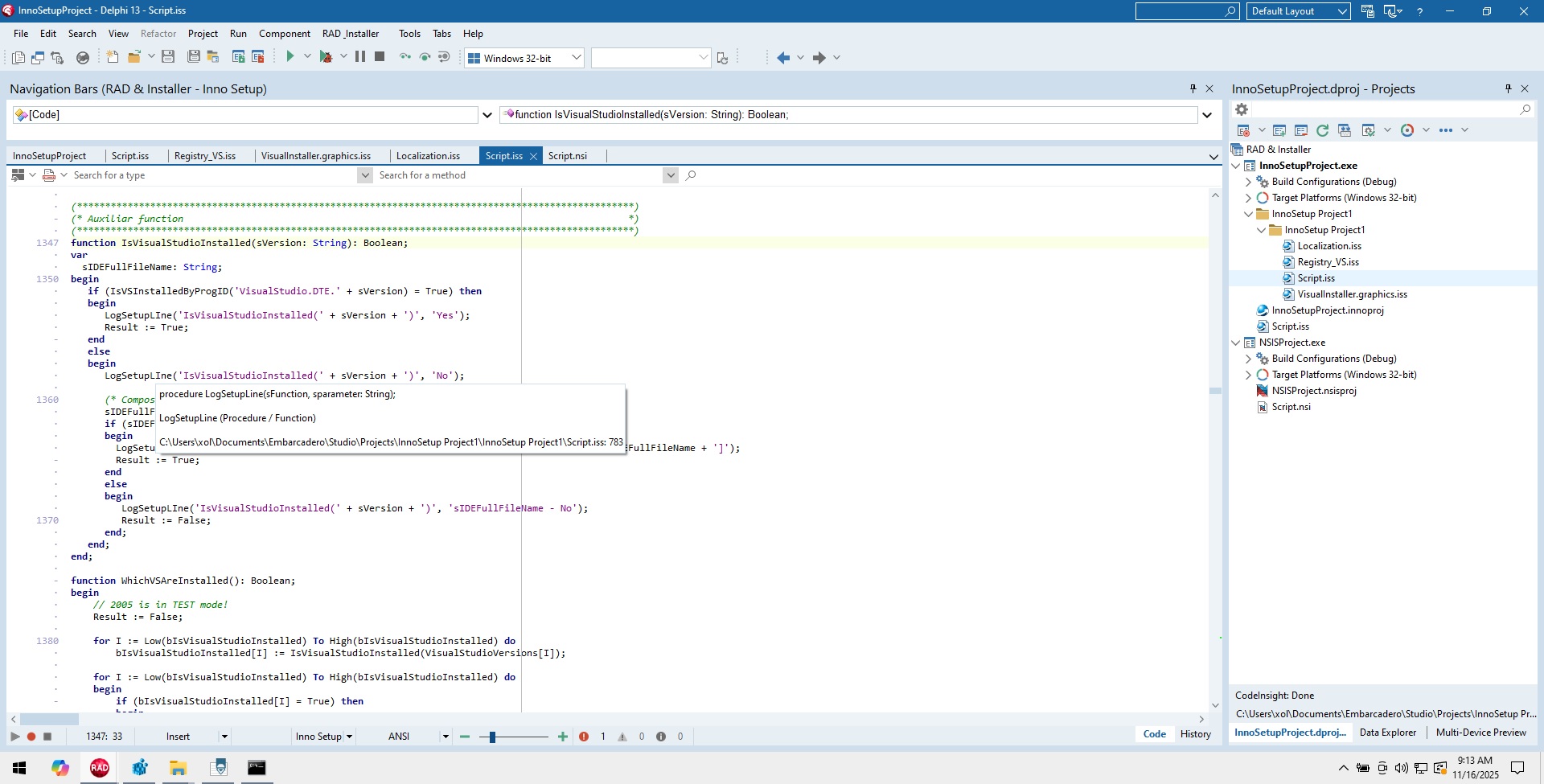The image size is (1544, 784).
Task: Open the Windows 32-bit target platform dropdown
Action: point(576,57)
